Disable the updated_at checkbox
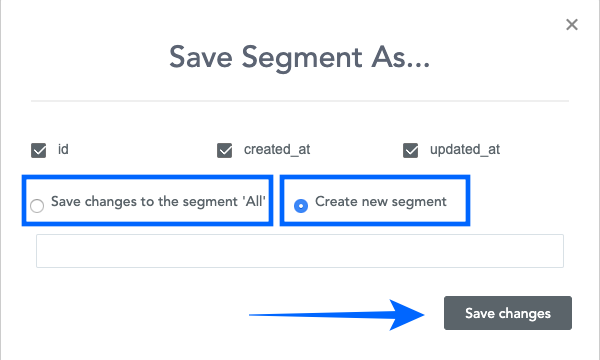600x360 pixels. point(411,150)
